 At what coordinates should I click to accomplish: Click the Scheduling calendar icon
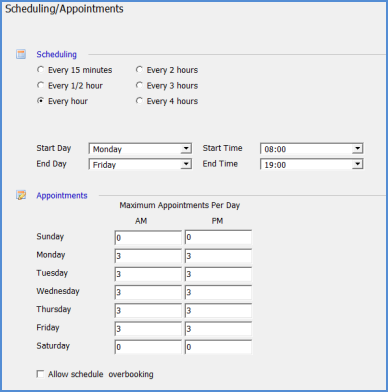(21, 54)
